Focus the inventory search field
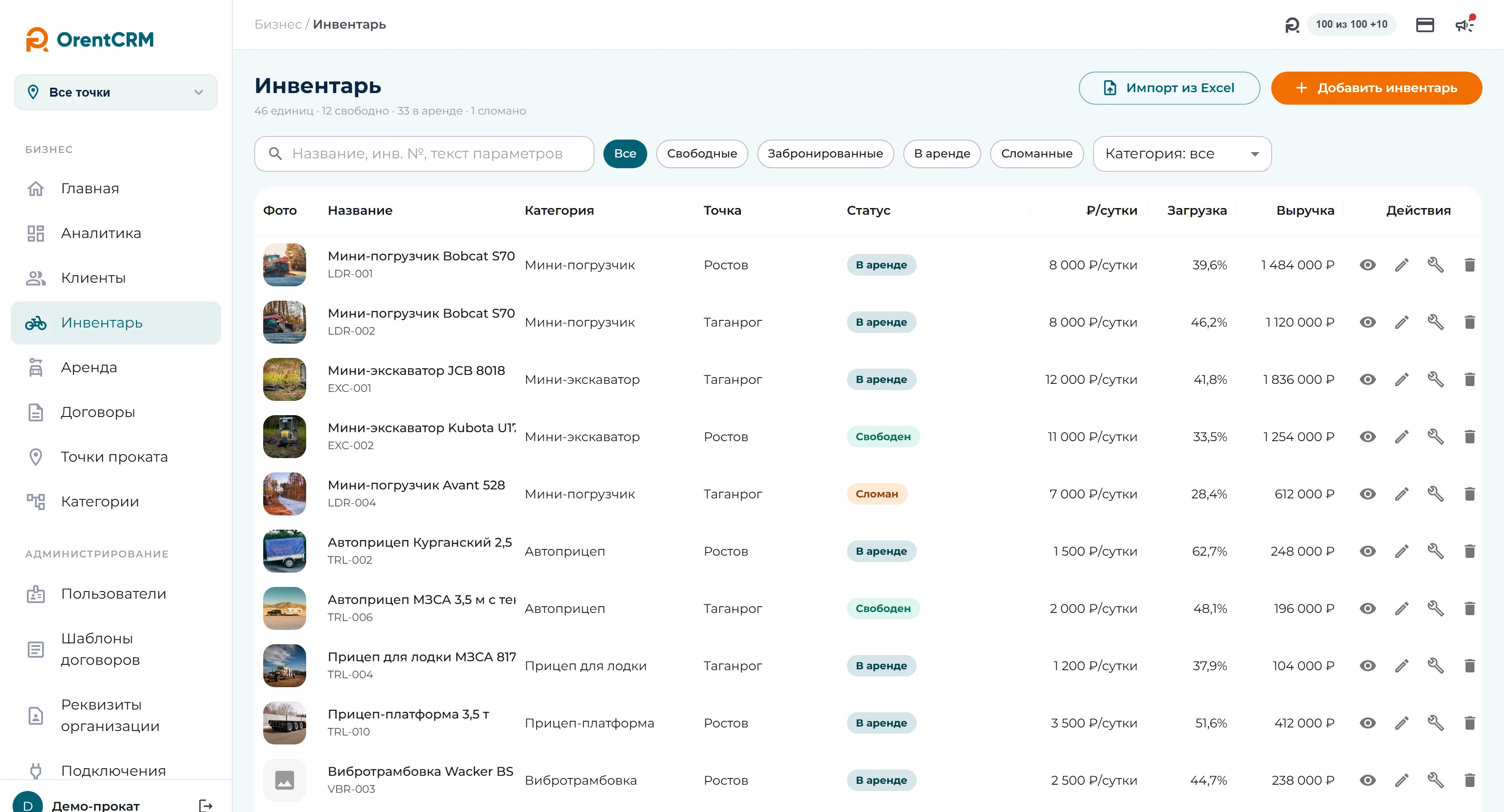The image size is (1504, 812). [424, 153]
